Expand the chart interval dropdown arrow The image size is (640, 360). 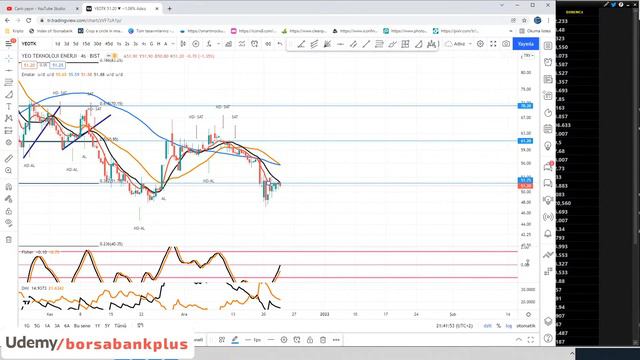coord(173,44)
